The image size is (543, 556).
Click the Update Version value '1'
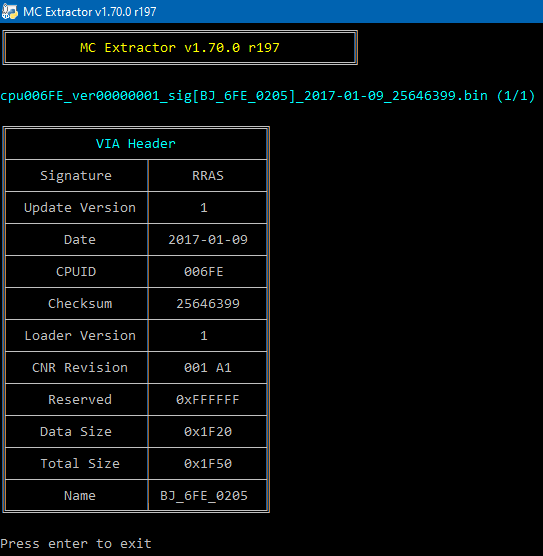[204, 208]
